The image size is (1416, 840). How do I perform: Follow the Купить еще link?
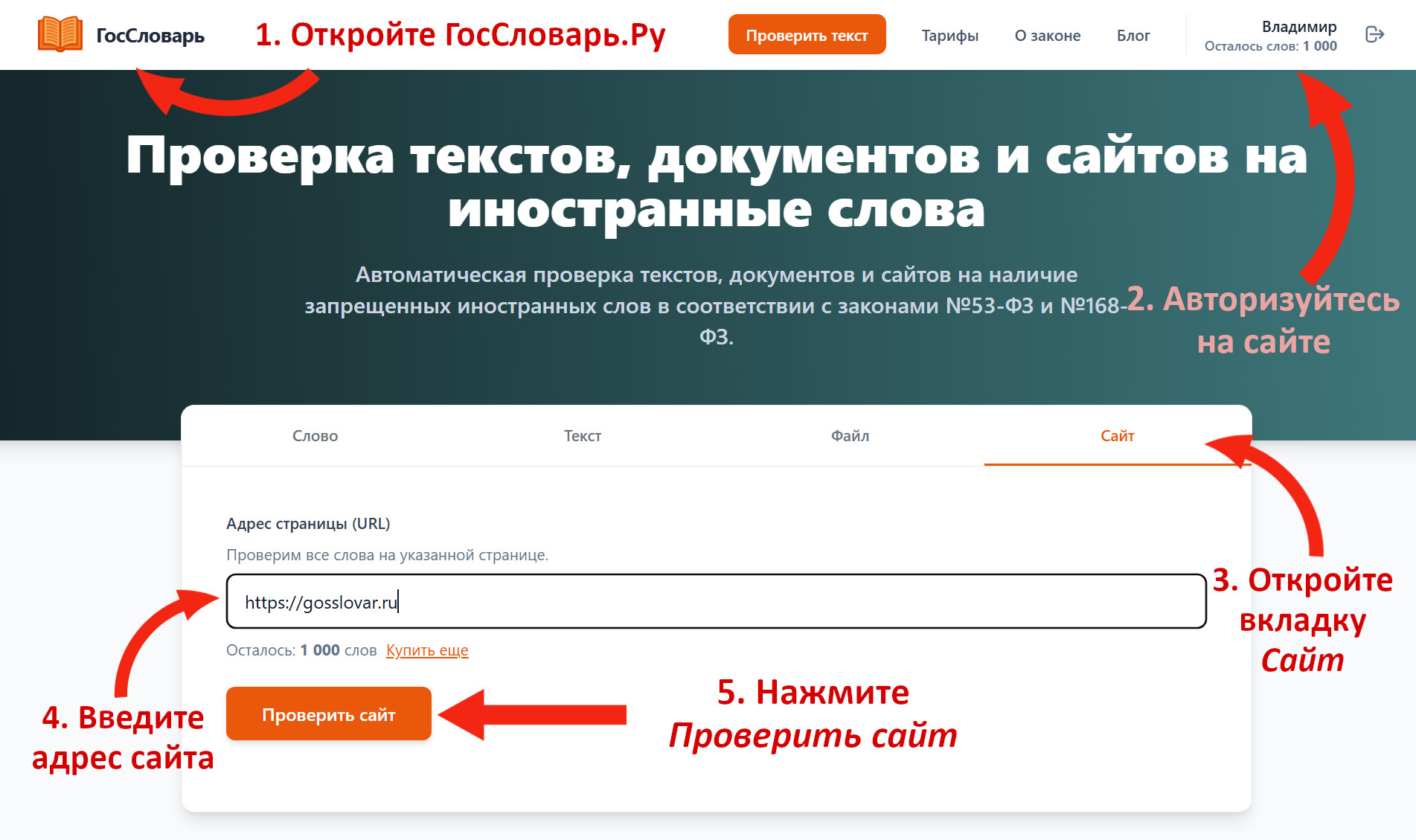[427, 650]
